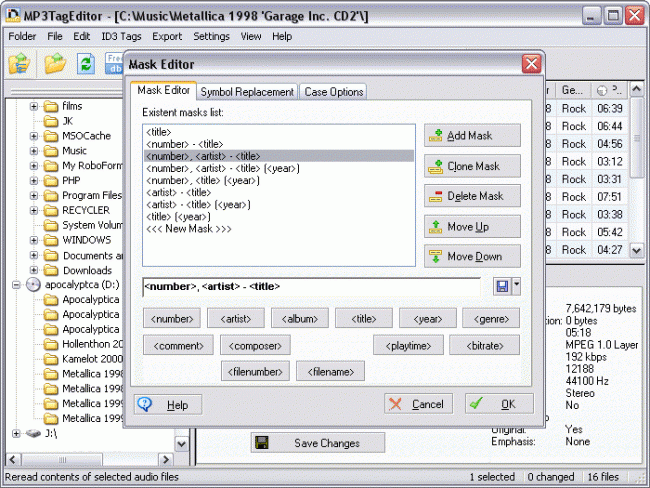The width and height of the screenshot is (650, 488).
Task: Insert the <artist> tag button
Action: [x=236, y=318]
